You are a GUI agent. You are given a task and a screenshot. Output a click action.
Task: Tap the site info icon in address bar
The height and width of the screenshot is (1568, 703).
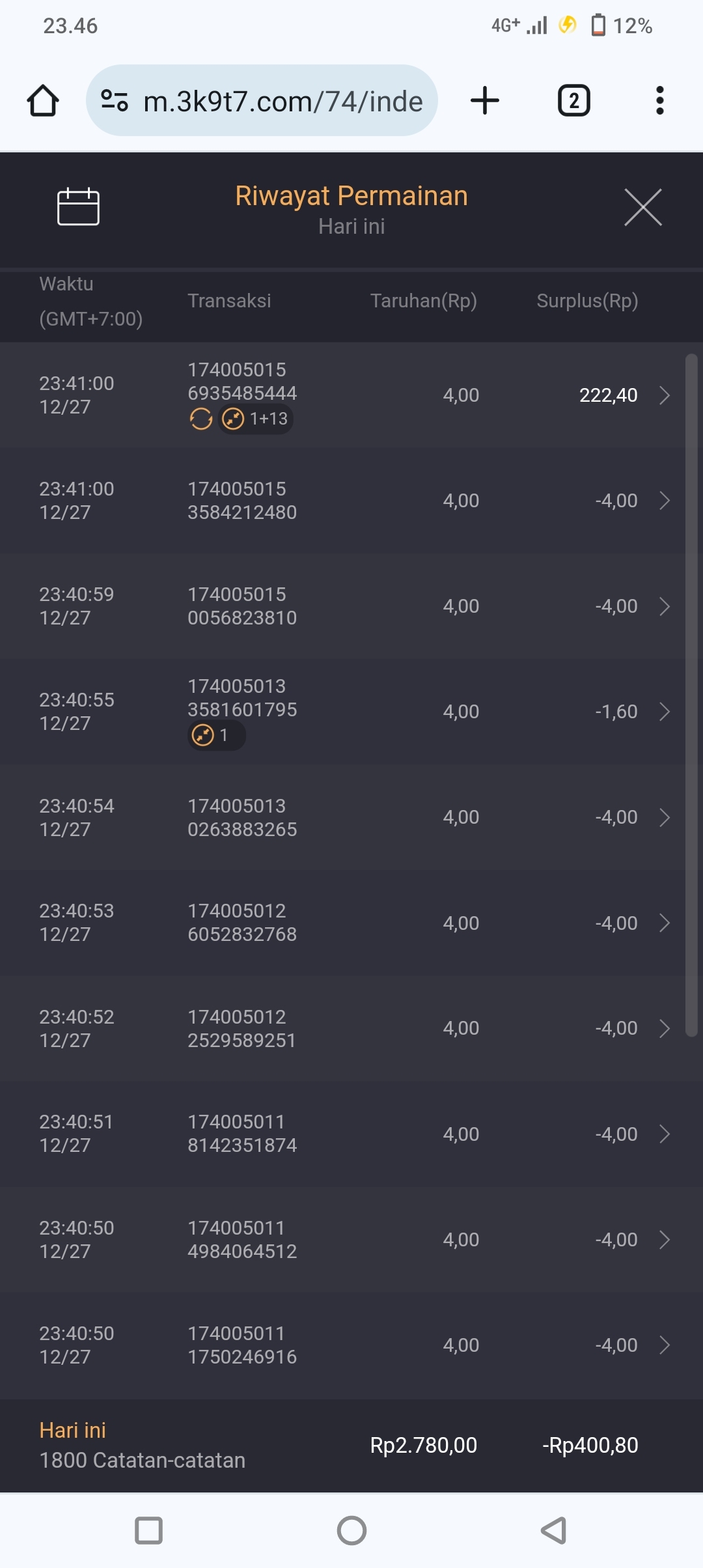point(115,101)
